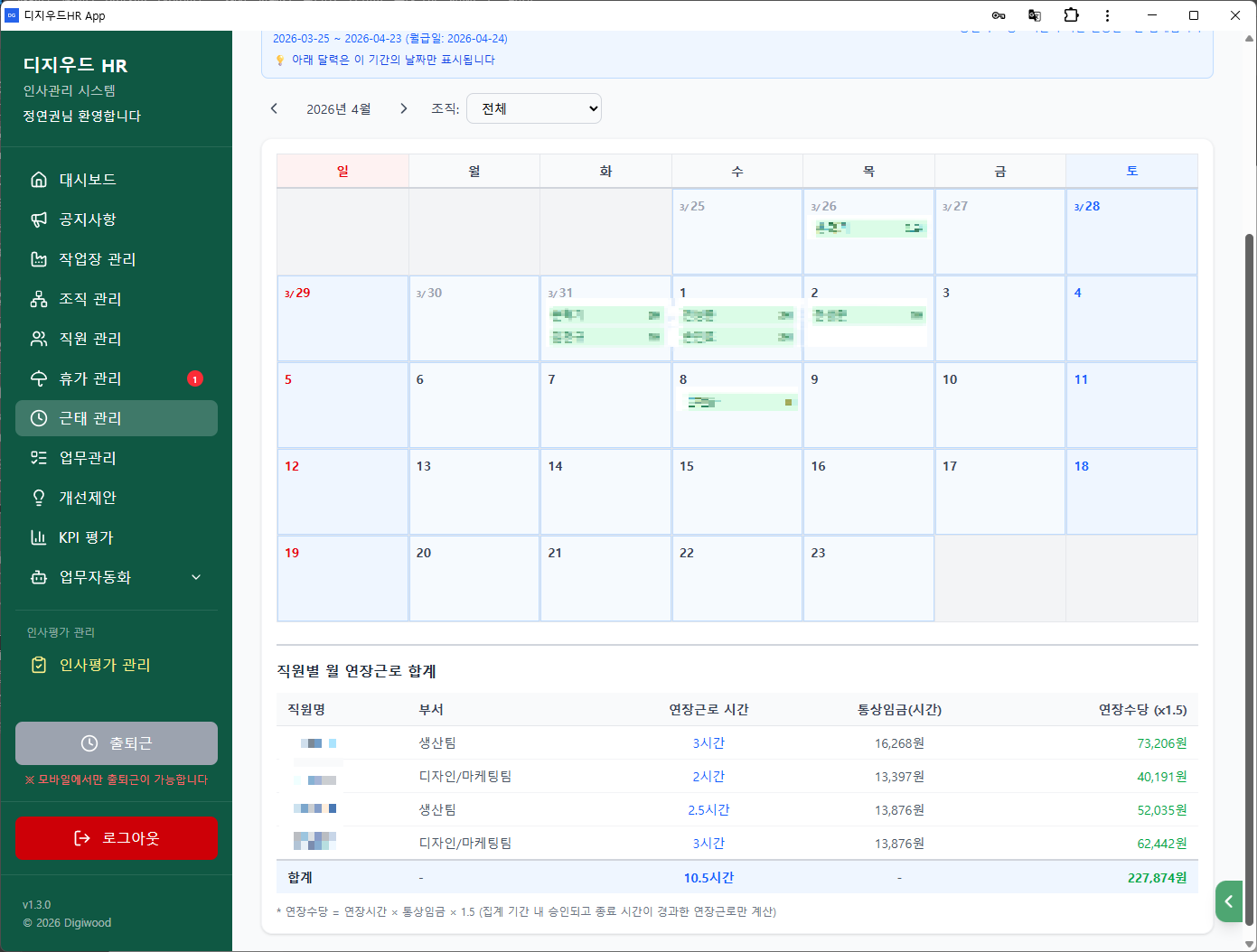Screen dimensions: 1257x952
Task: Click the 근태 관리 clock icon
Action: [39, 418]
